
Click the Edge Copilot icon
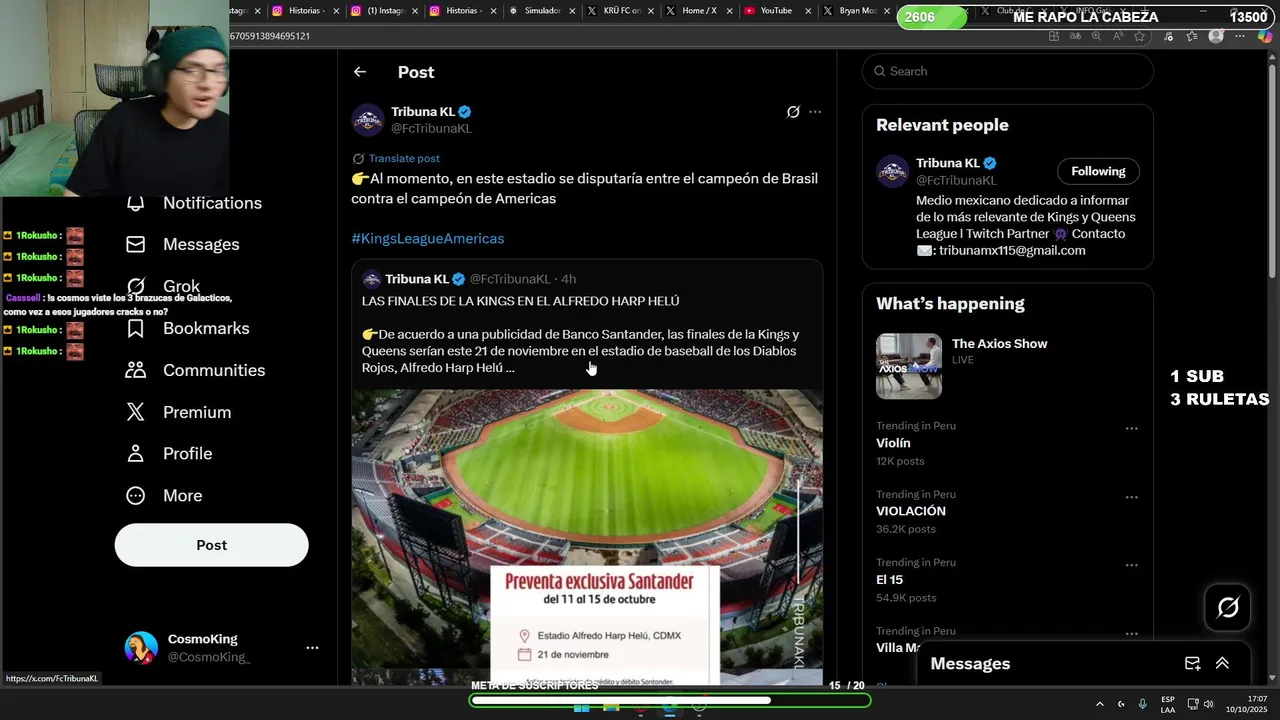click(1265, 36)
